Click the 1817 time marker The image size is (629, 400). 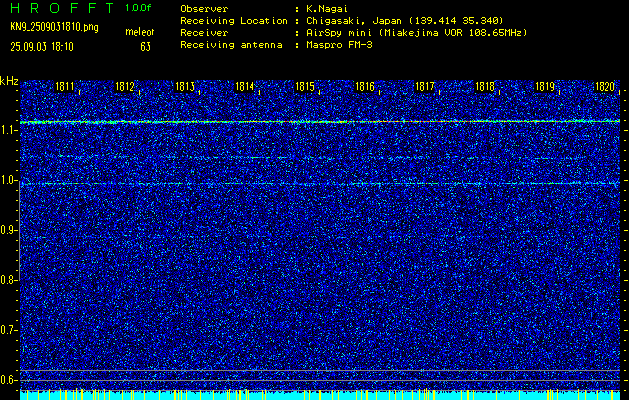(425, 87)
